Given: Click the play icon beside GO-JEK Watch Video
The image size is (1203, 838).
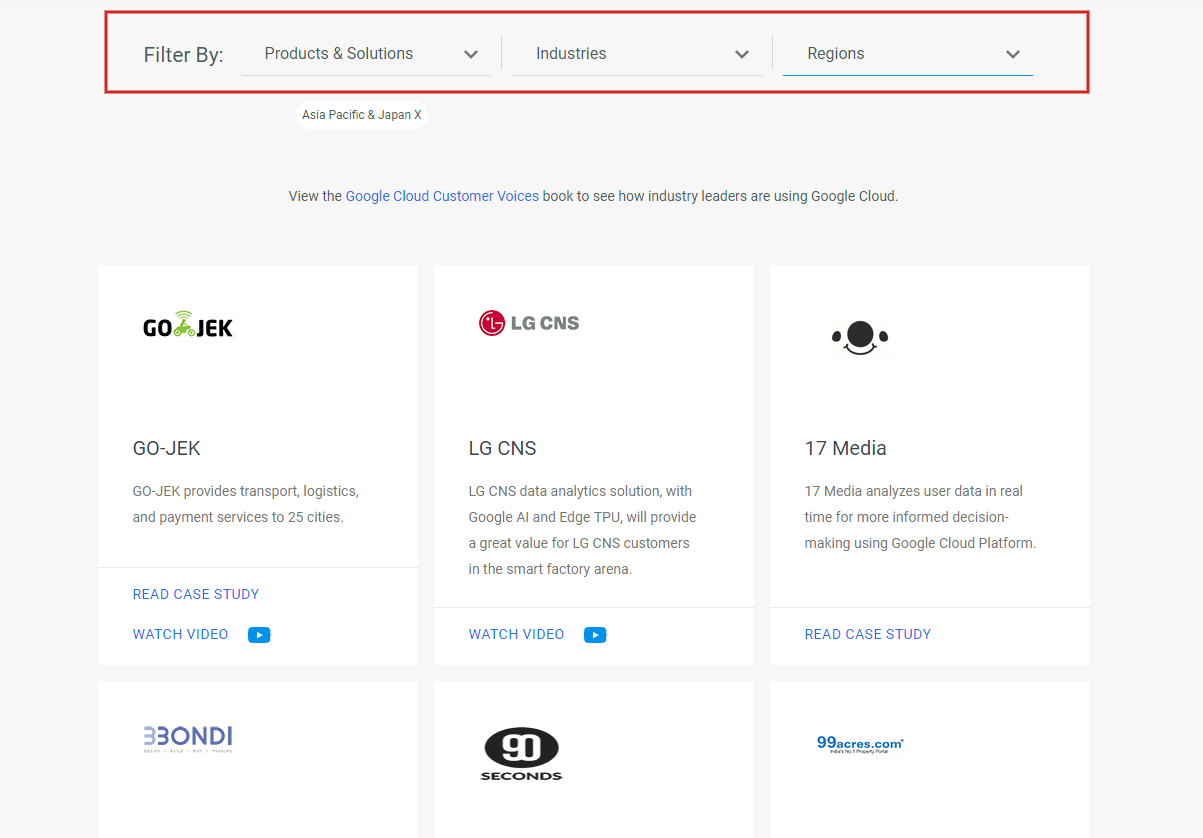Looking at the screenshot, I should (259, 635).
